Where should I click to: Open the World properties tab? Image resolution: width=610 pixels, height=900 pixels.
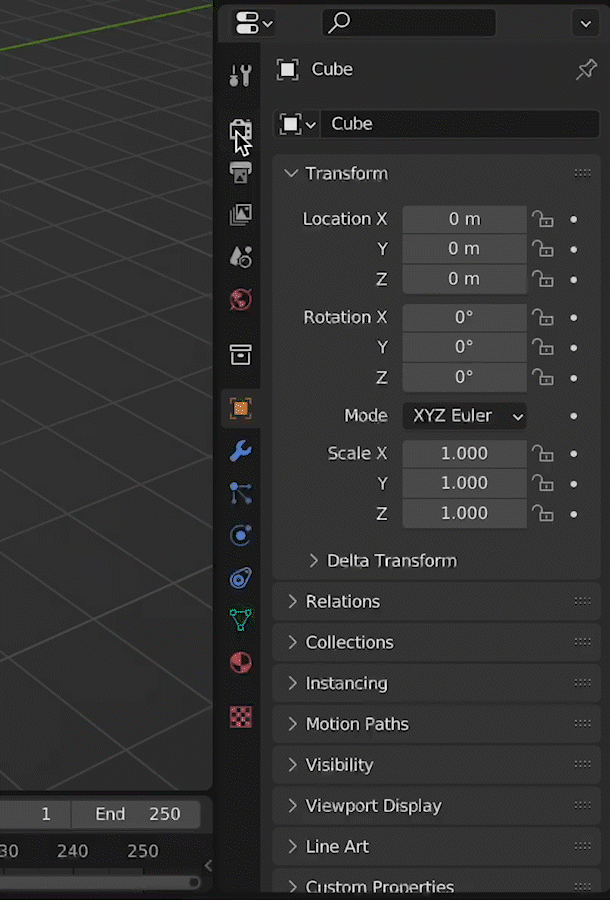pyautogui.click(x=240, y=299)
